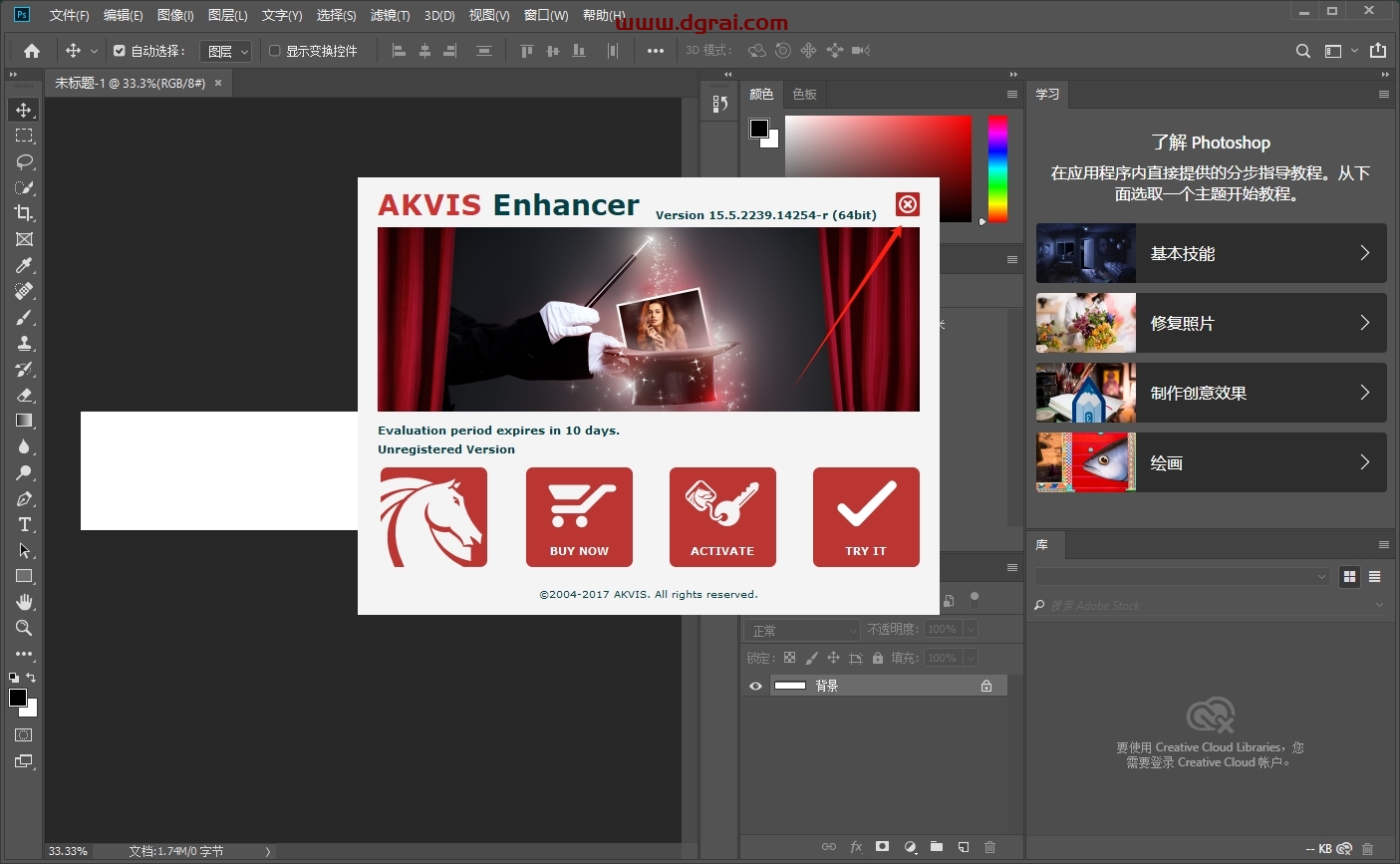Open the blend mode 正常 dropdown

click(801, 630)
